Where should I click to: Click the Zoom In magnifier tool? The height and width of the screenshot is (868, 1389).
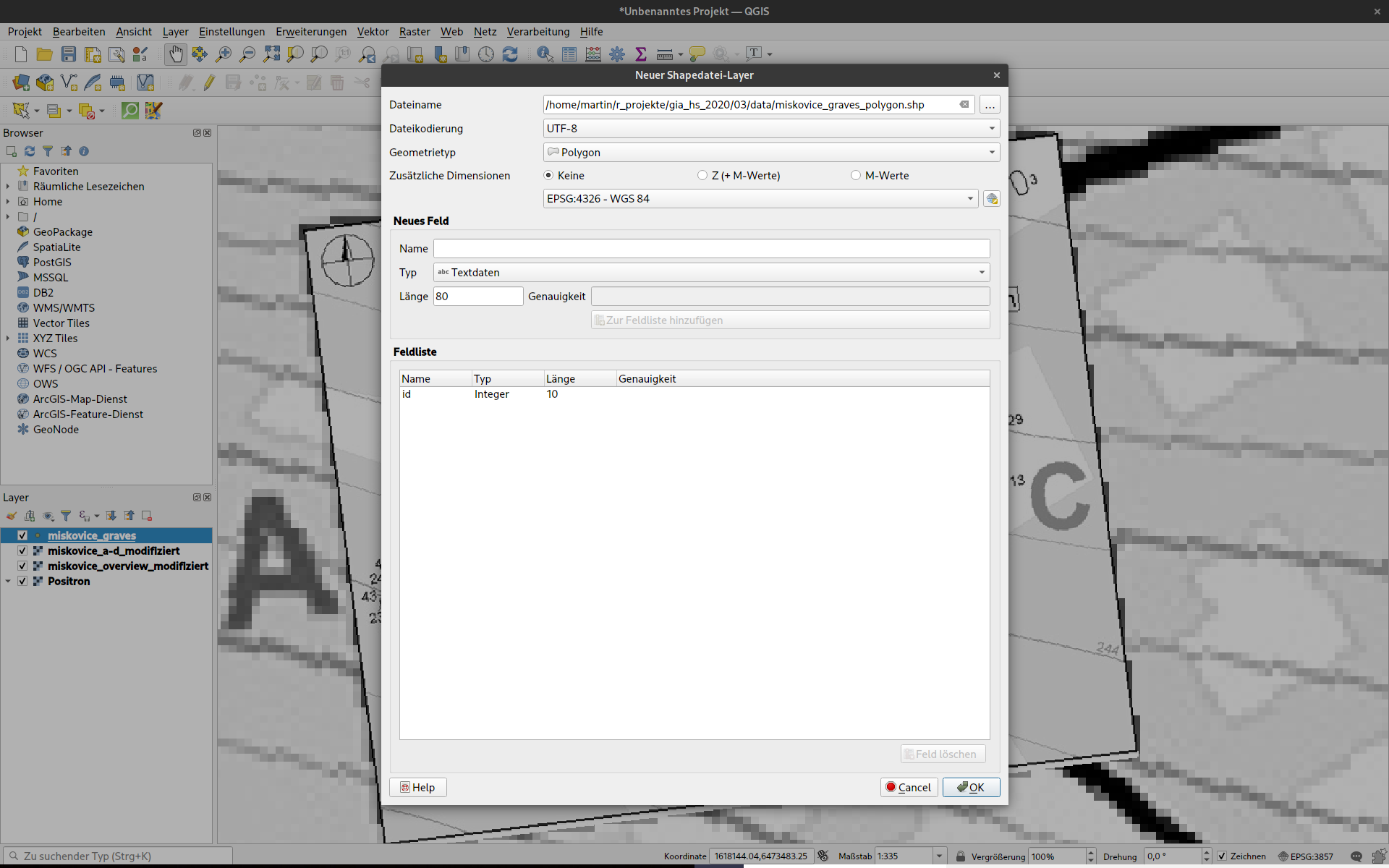(x=224, y=54)
